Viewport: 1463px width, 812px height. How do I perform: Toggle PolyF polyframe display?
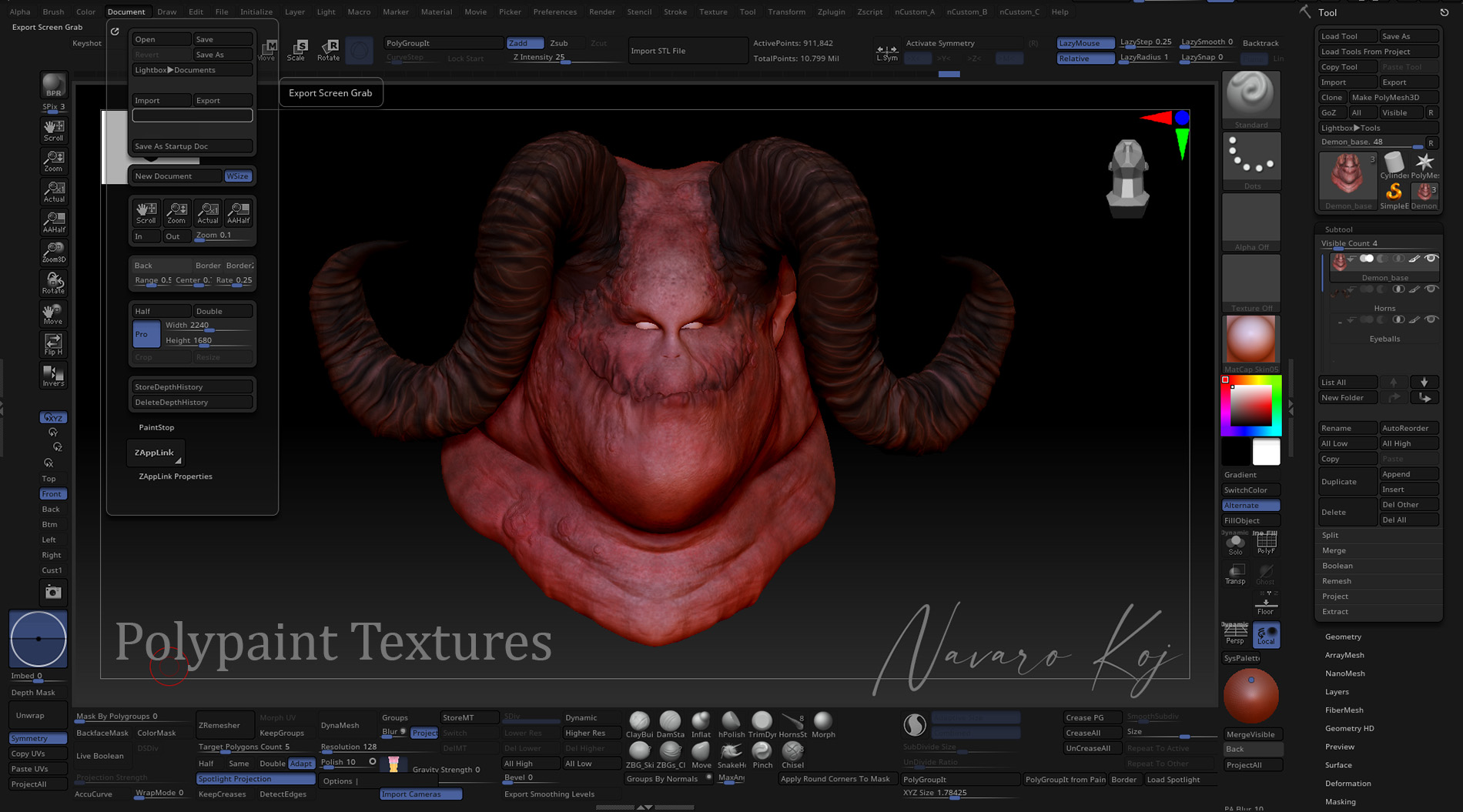(1266, 544)
